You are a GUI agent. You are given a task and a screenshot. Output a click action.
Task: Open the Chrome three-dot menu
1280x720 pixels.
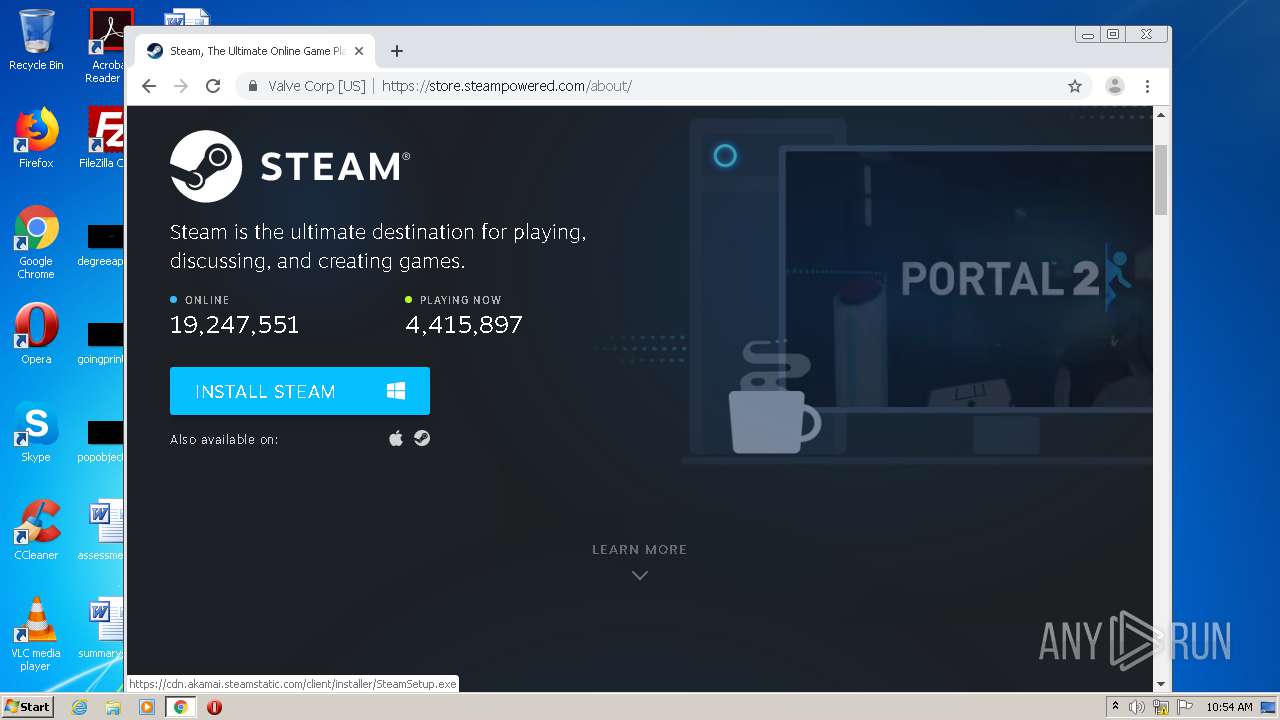[1148, 86]
